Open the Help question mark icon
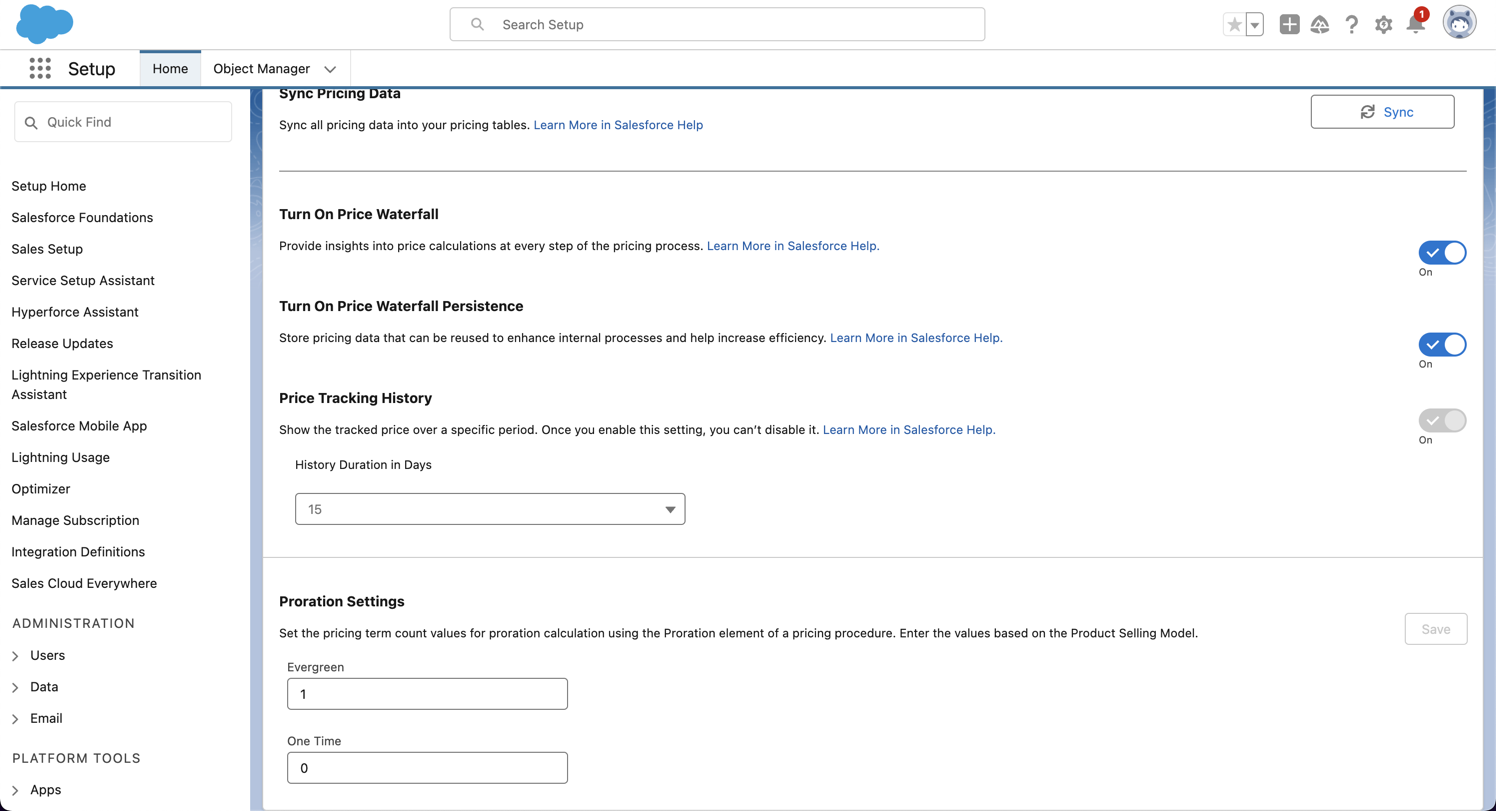This screenshot has height=811, width=1496. tap(1351, 24)
